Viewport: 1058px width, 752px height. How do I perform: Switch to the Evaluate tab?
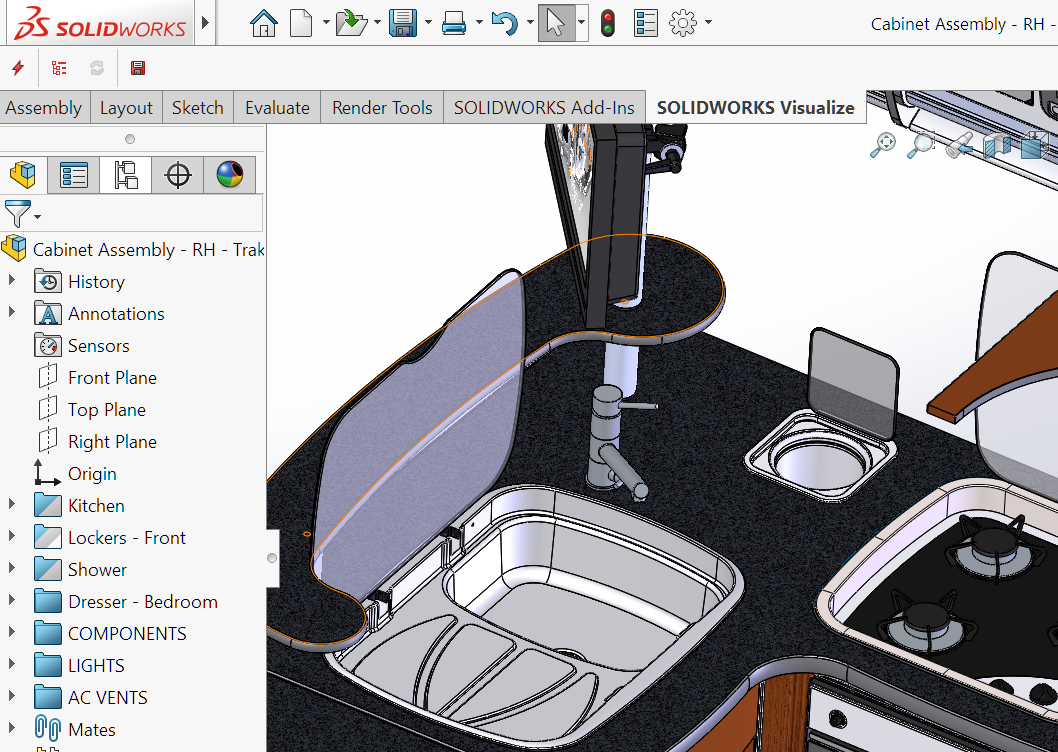coord(277,108)
